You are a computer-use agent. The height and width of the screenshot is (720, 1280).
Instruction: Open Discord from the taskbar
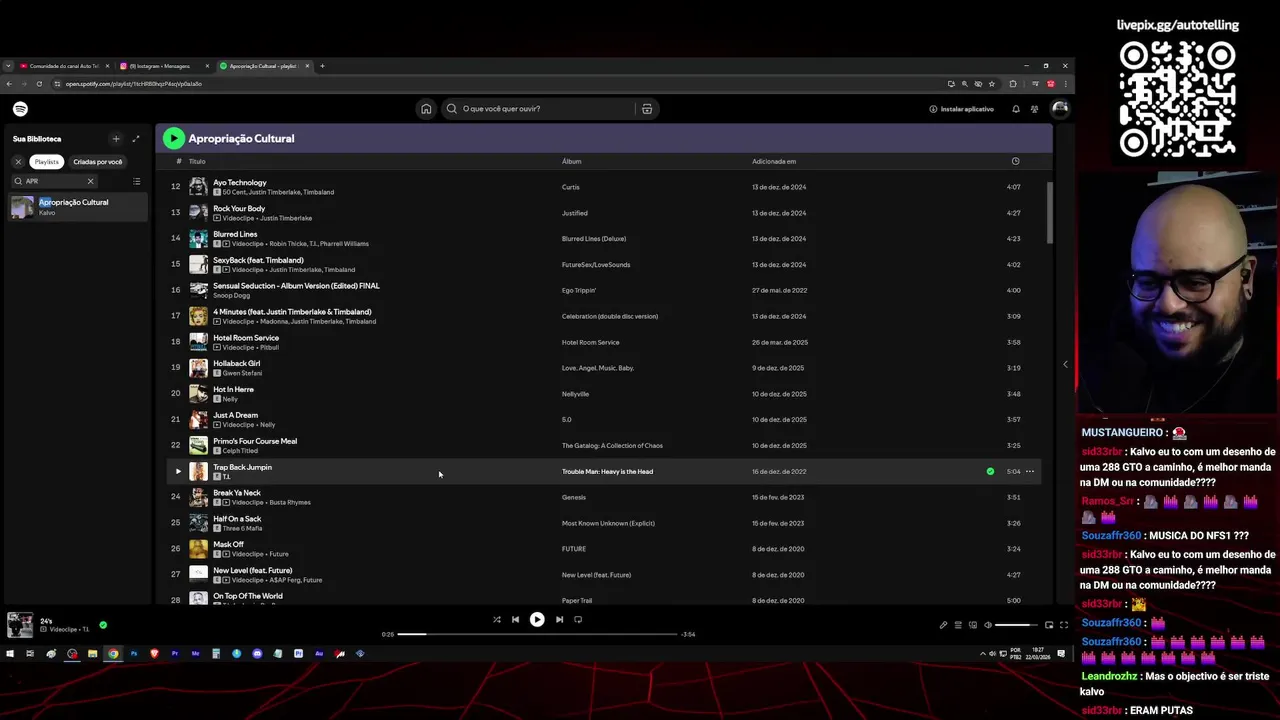(x=257, y=653)
